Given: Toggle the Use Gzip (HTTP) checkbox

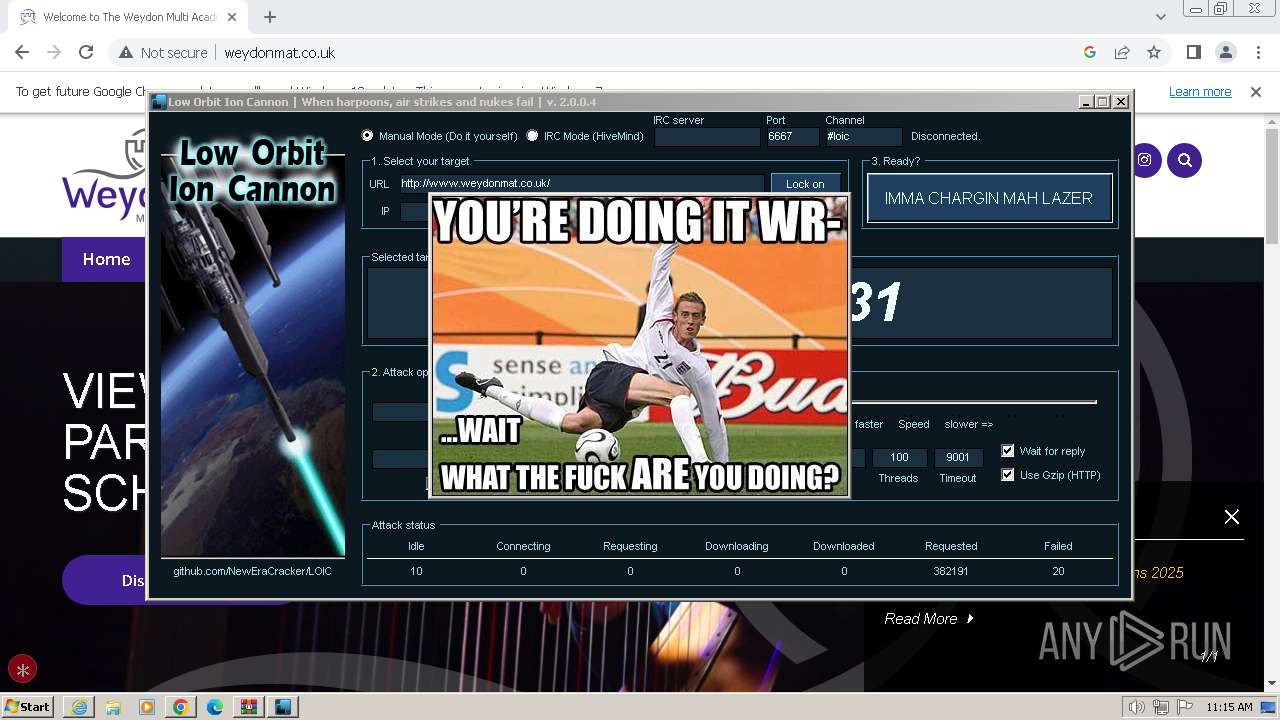Looking at the screenshot, I should tap(1008, 475).
